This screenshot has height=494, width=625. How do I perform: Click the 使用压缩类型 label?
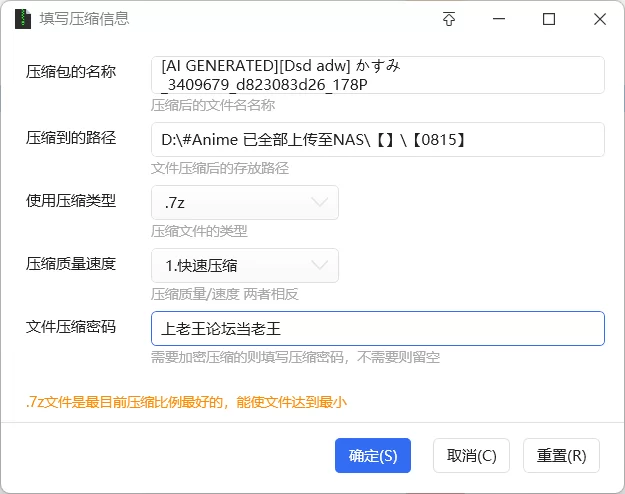tap(71, 201)
